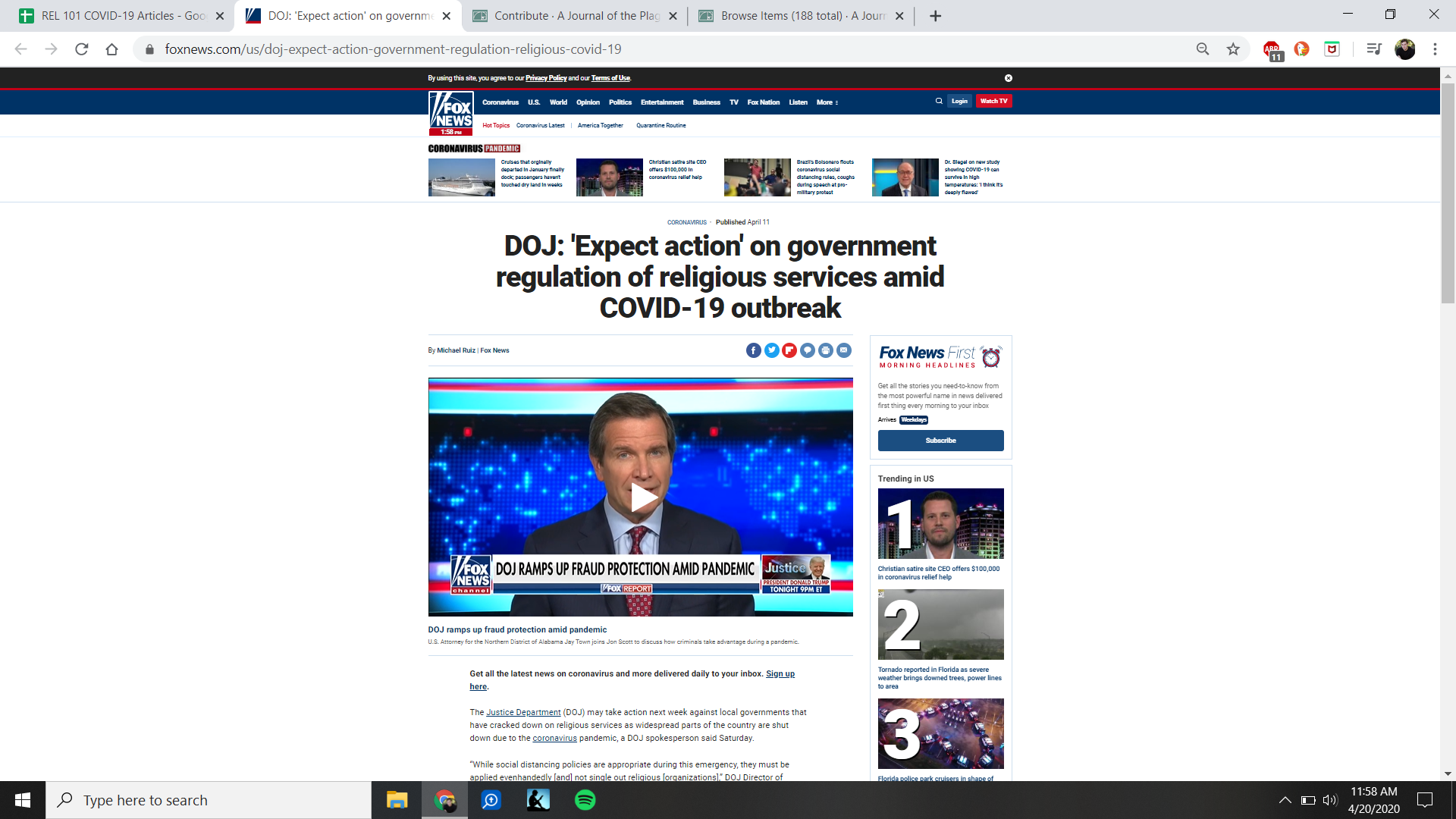Show hidden system tray icons
Image resolution: width=1456 pixels, height=819 pixels.
[1285, 800]
